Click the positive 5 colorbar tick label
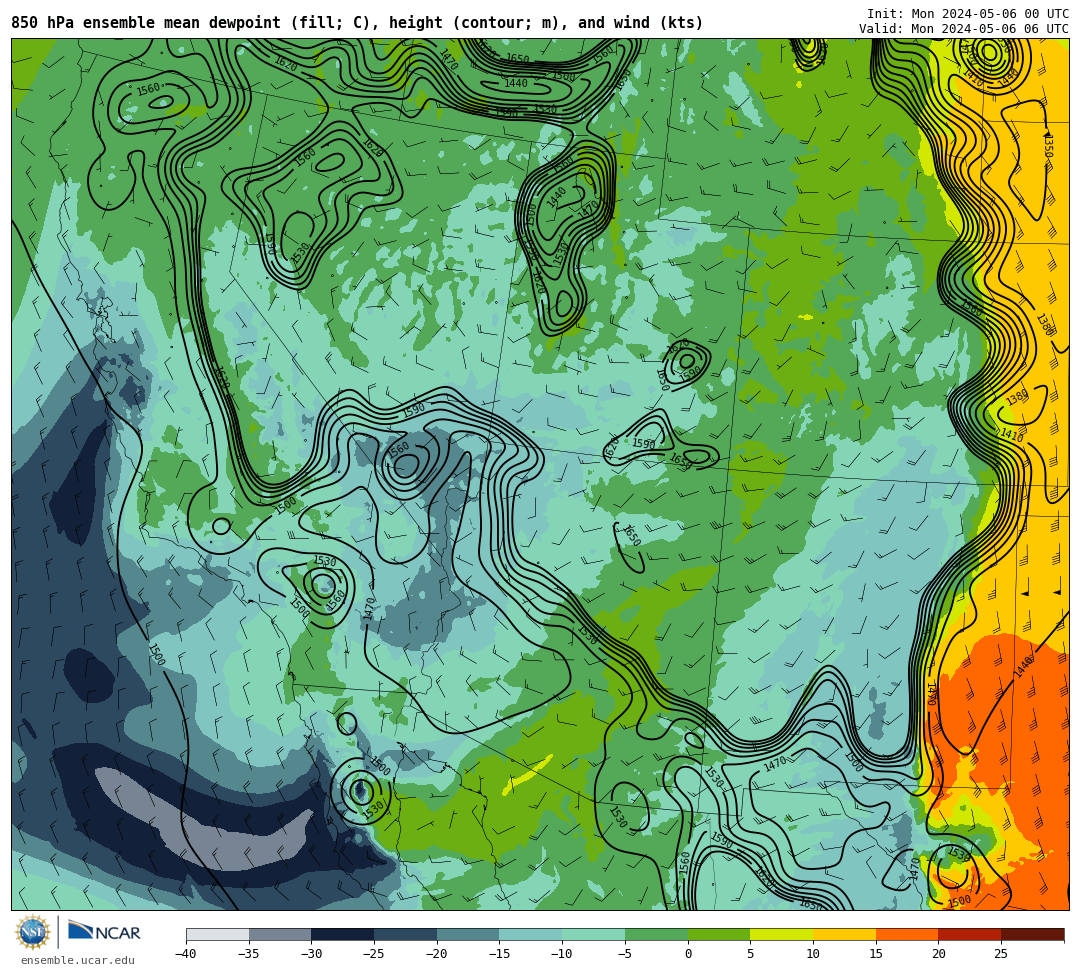The image size is (1080, 973). tap(751, 954)
